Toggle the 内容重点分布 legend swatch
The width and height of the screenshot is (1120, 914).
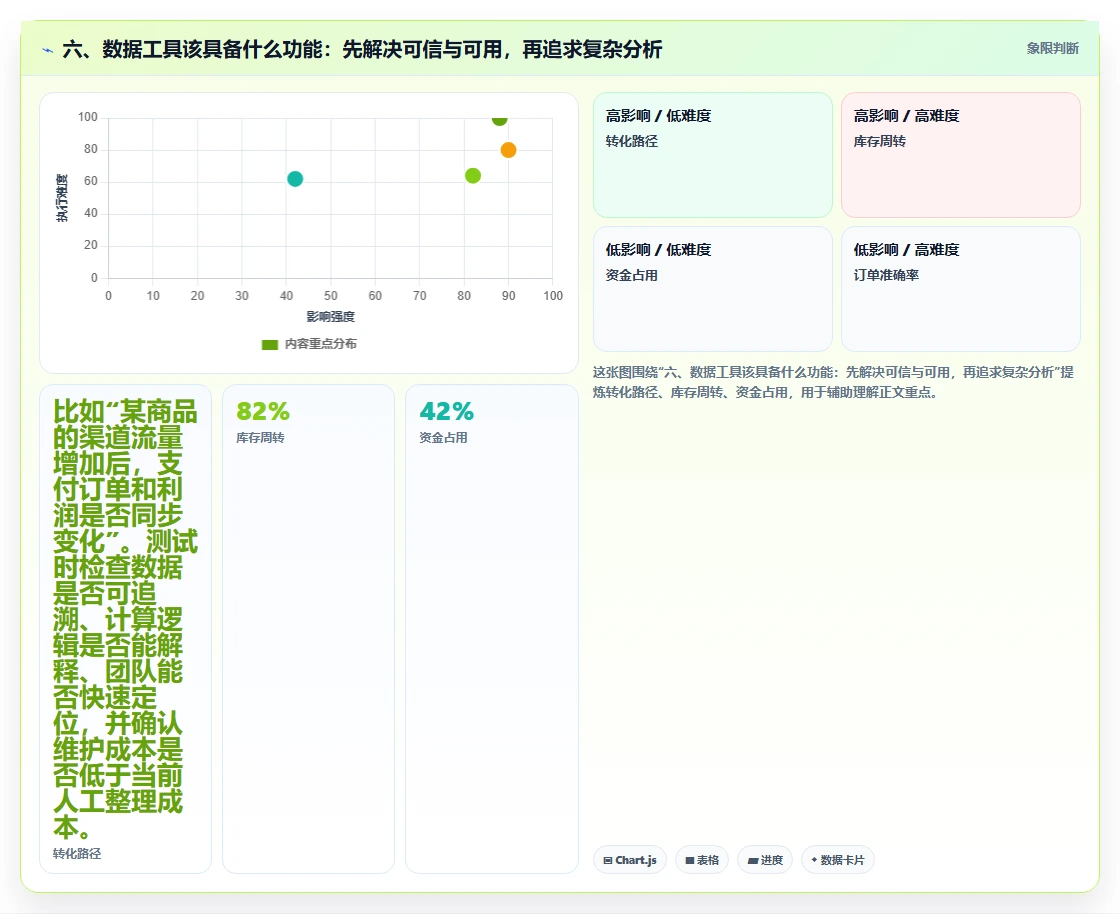[269, 344]
